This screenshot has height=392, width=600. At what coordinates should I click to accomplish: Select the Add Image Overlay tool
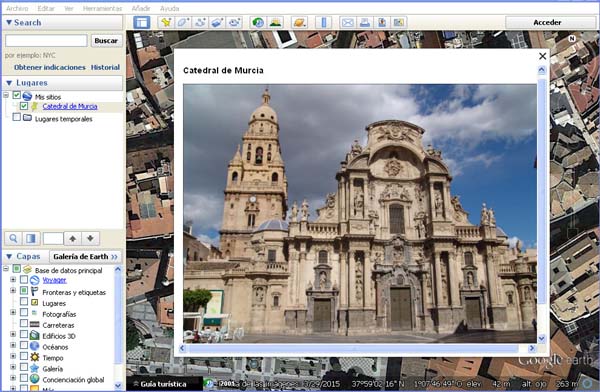(x=217, y=22)
